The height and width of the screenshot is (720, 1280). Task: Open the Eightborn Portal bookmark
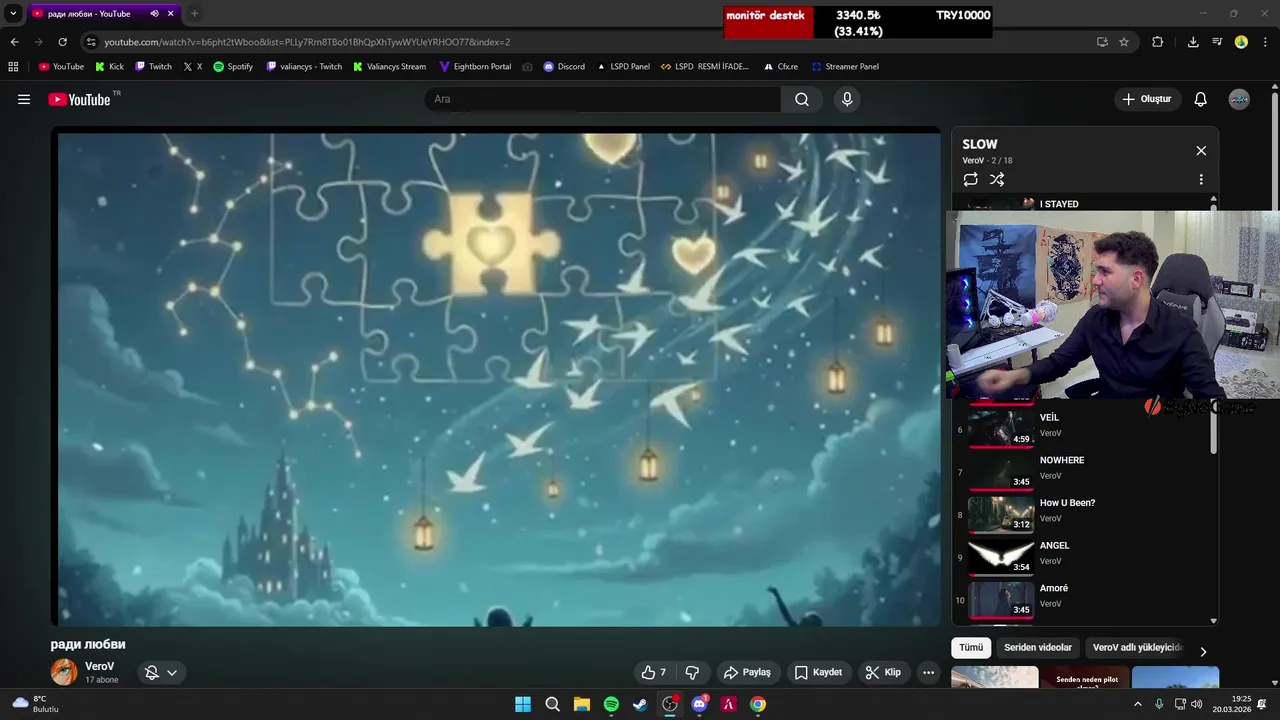point(475,67)
